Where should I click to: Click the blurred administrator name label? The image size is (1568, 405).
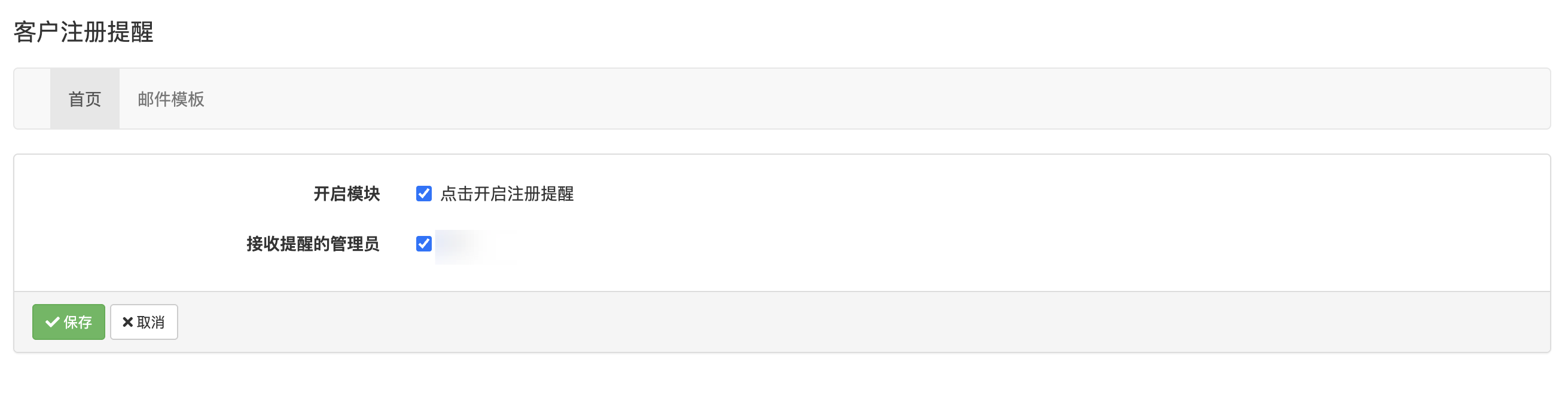[475, 246]
